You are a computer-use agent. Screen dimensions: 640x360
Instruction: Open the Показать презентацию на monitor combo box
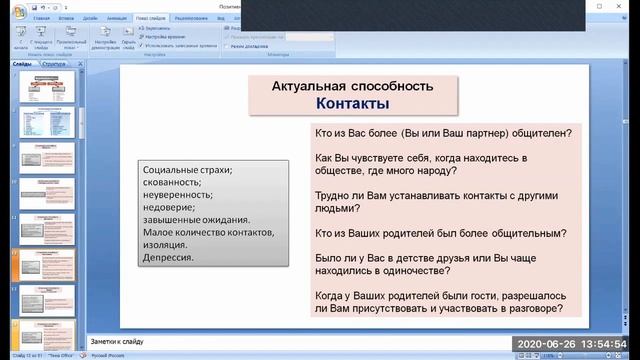[x=309, y=37]
